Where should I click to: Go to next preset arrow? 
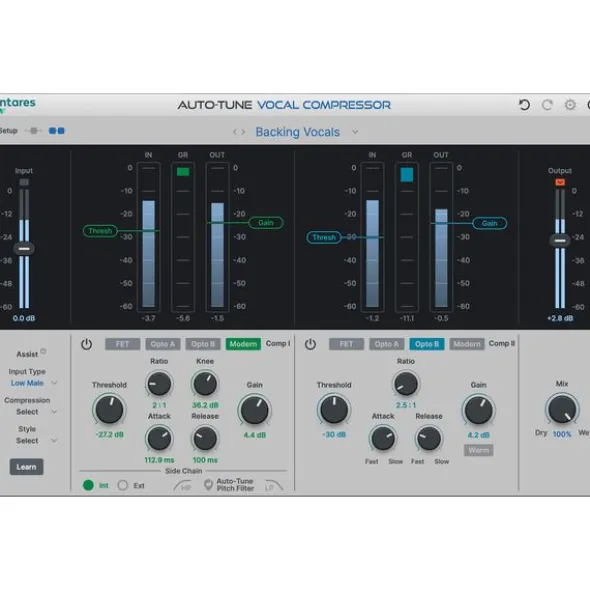[243, 132]
